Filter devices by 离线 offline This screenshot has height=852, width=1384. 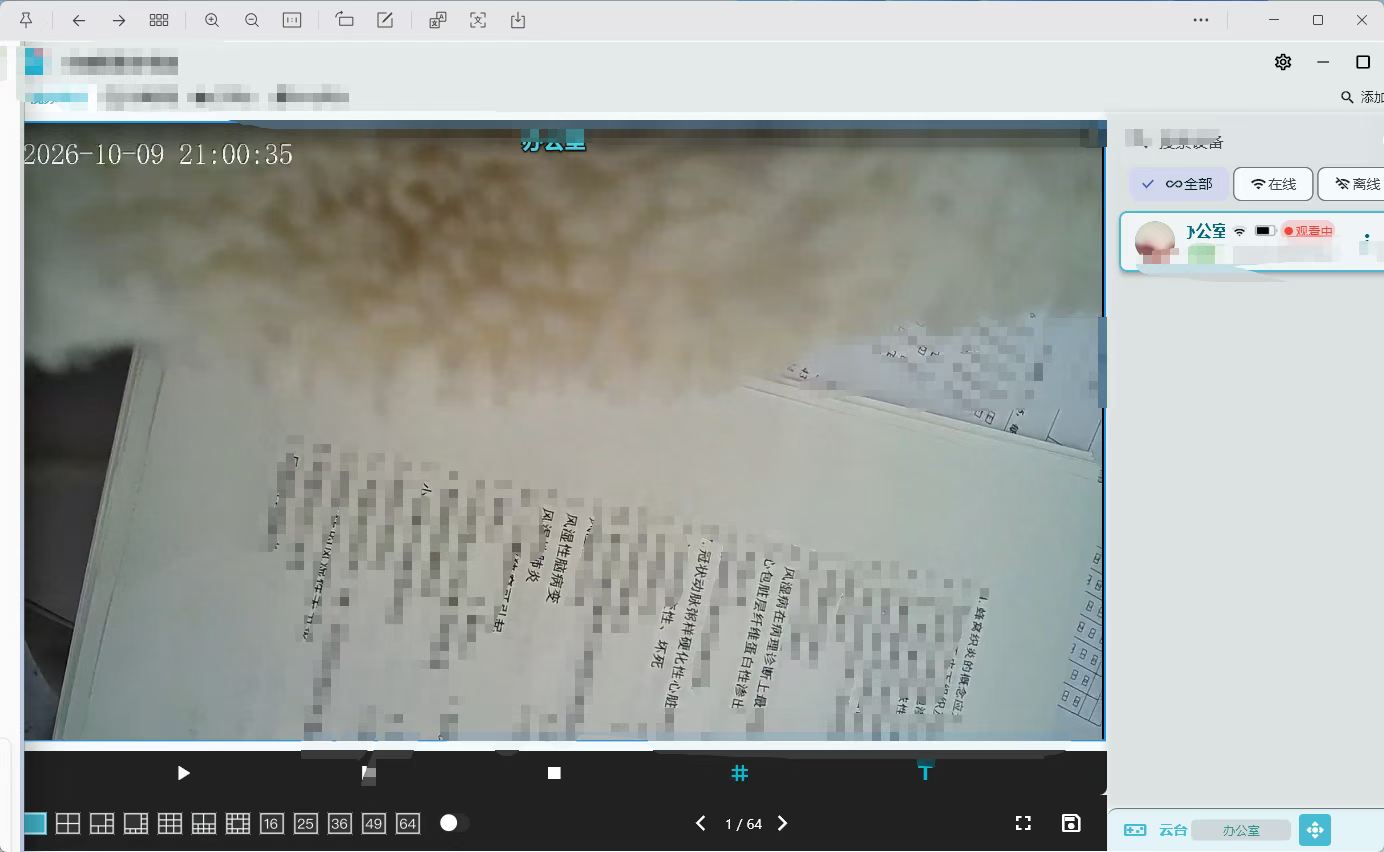coord(1353,184)
